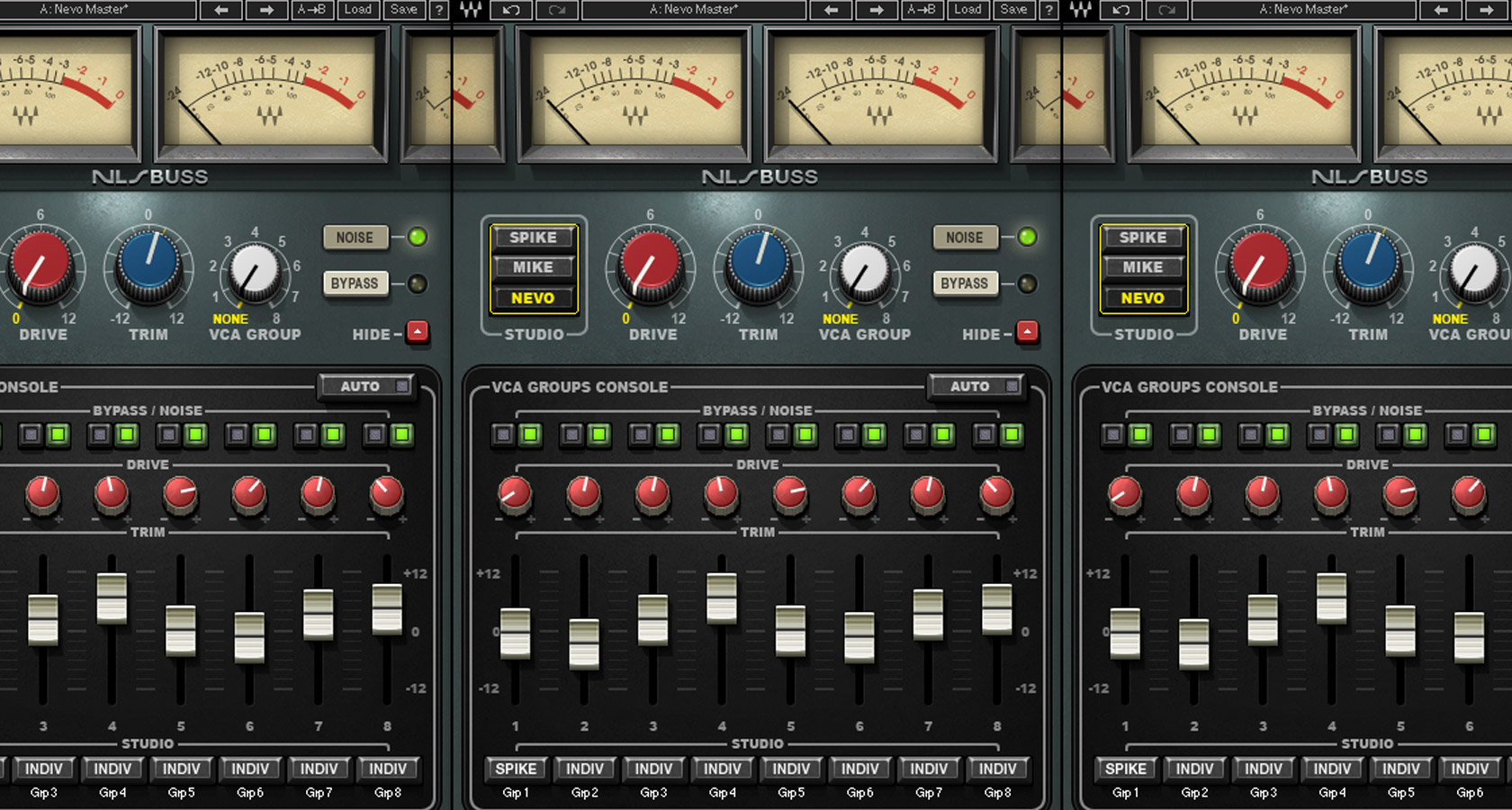Image resolution: width=1512 pixels, height=810 pixels.
Task: Click INDIV button for Grp 2, middle console
Action: [585, 769]
